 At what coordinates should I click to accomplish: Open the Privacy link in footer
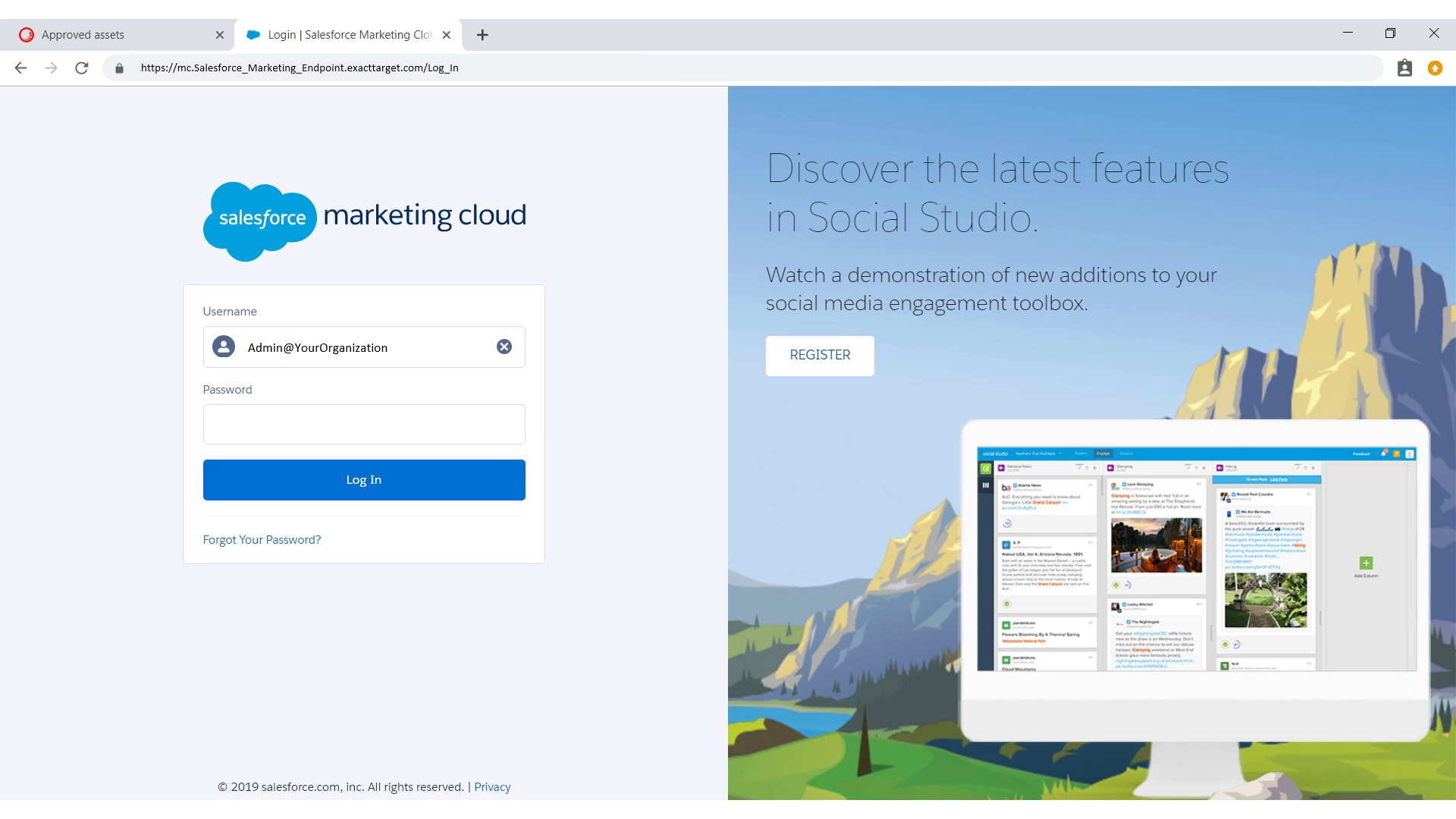pyautogui.click(x=492, y=787)
